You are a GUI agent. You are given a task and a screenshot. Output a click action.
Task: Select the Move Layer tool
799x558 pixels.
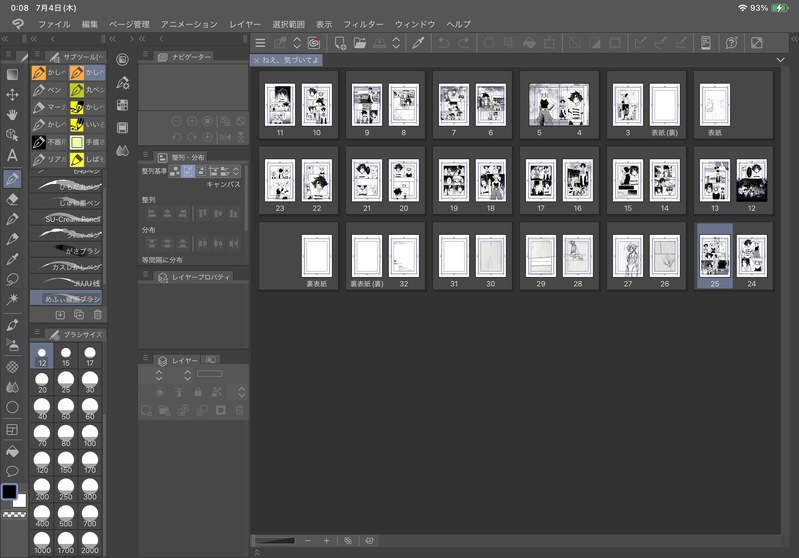coord(12,95)
